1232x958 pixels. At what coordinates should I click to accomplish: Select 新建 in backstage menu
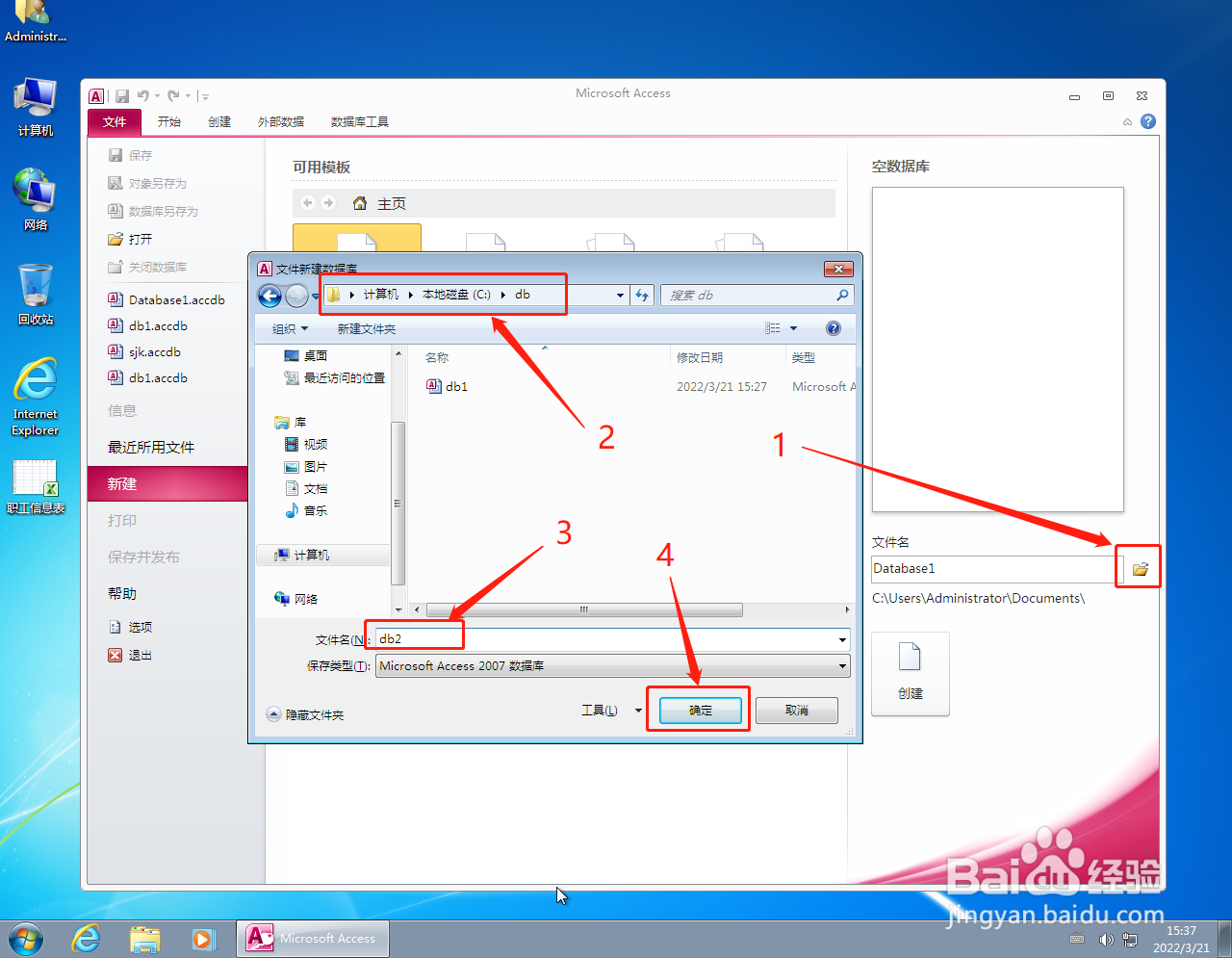[168, 483]
